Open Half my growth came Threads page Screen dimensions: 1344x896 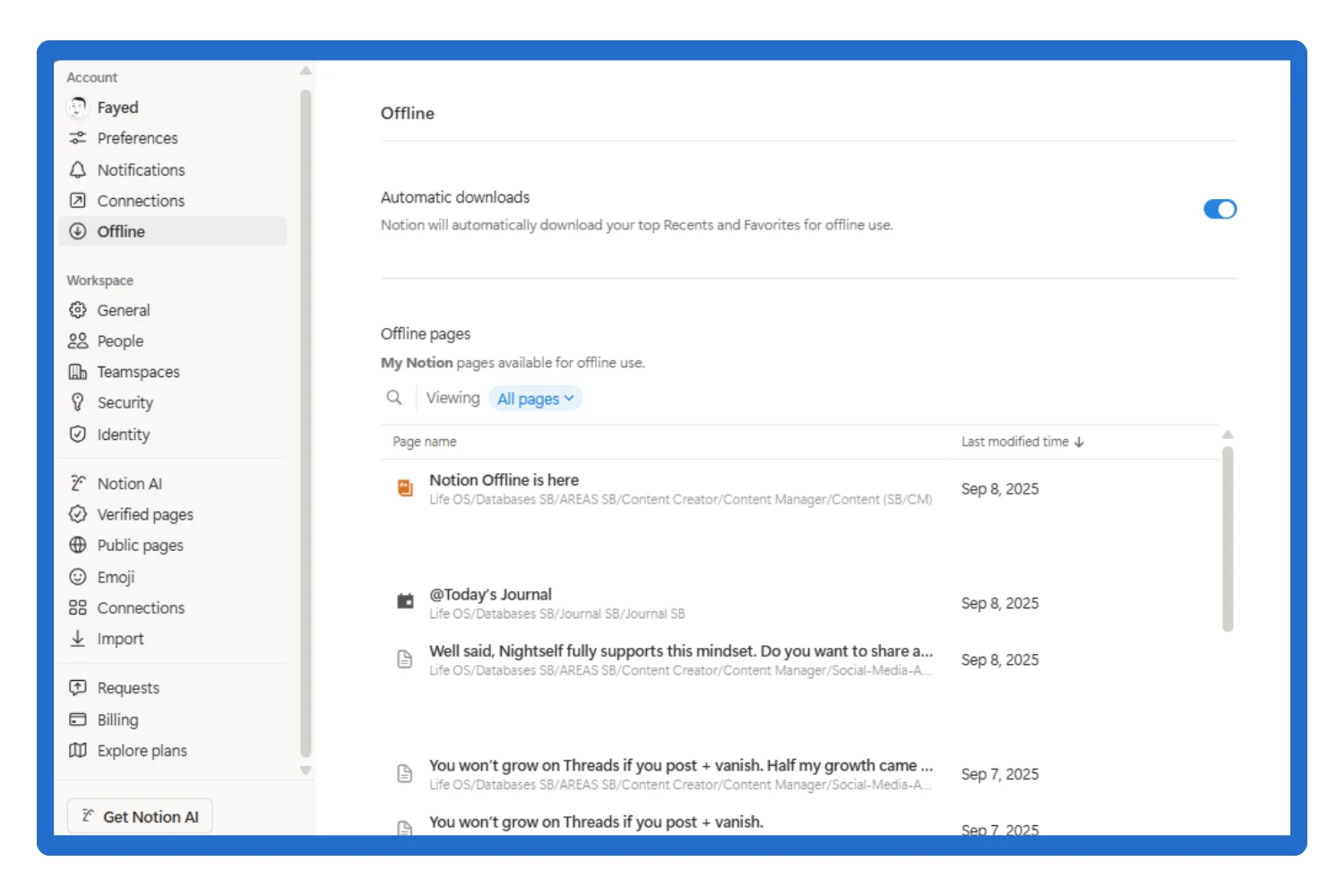tap(681, 765)
